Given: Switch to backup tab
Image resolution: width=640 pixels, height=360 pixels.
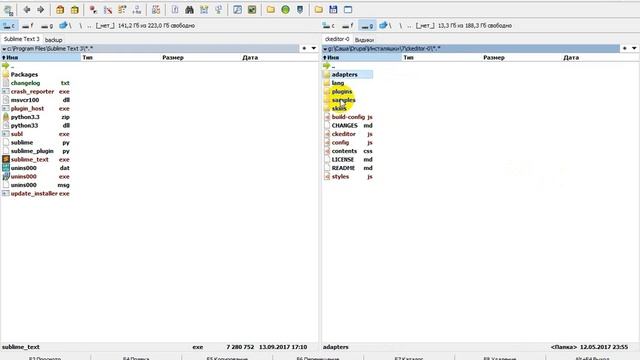Looking at the screenshot, I should 53,40.
